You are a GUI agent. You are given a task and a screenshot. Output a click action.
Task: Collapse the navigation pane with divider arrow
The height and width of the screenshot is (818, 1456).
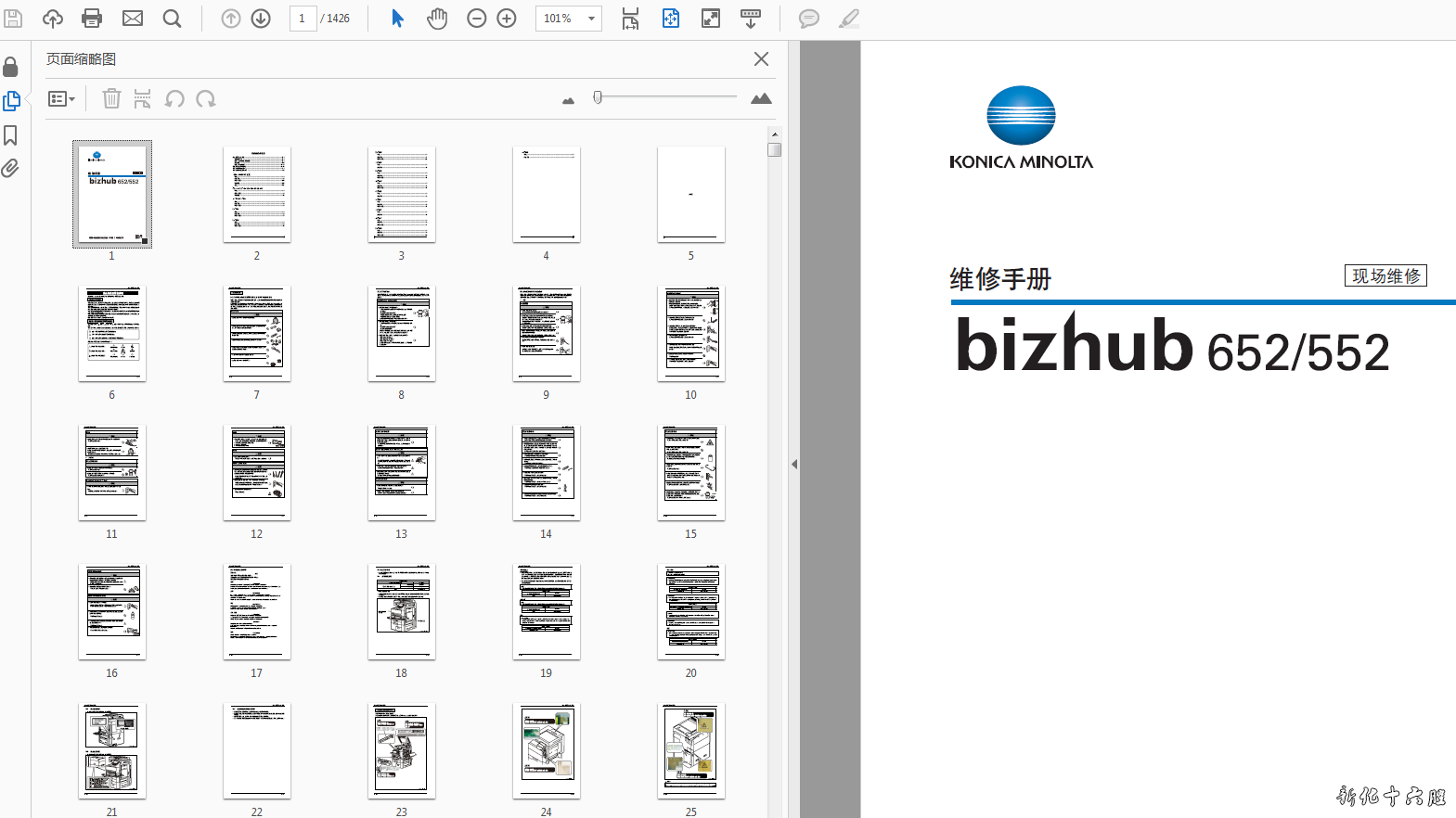(794, 464)
